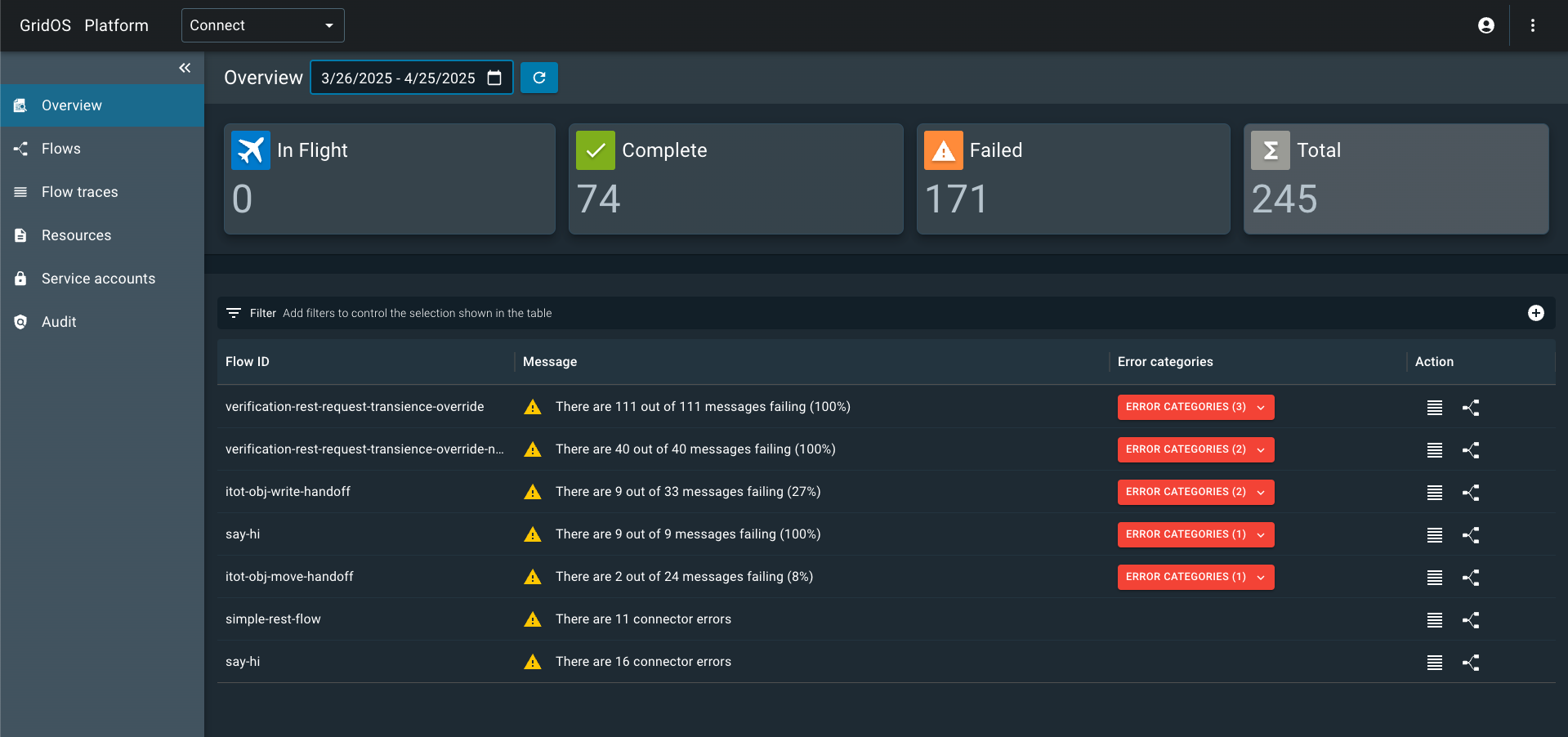This screenshot has width=1568, height=737.
Task: Open the Connect application dropdown
Action: coord(262,25)
